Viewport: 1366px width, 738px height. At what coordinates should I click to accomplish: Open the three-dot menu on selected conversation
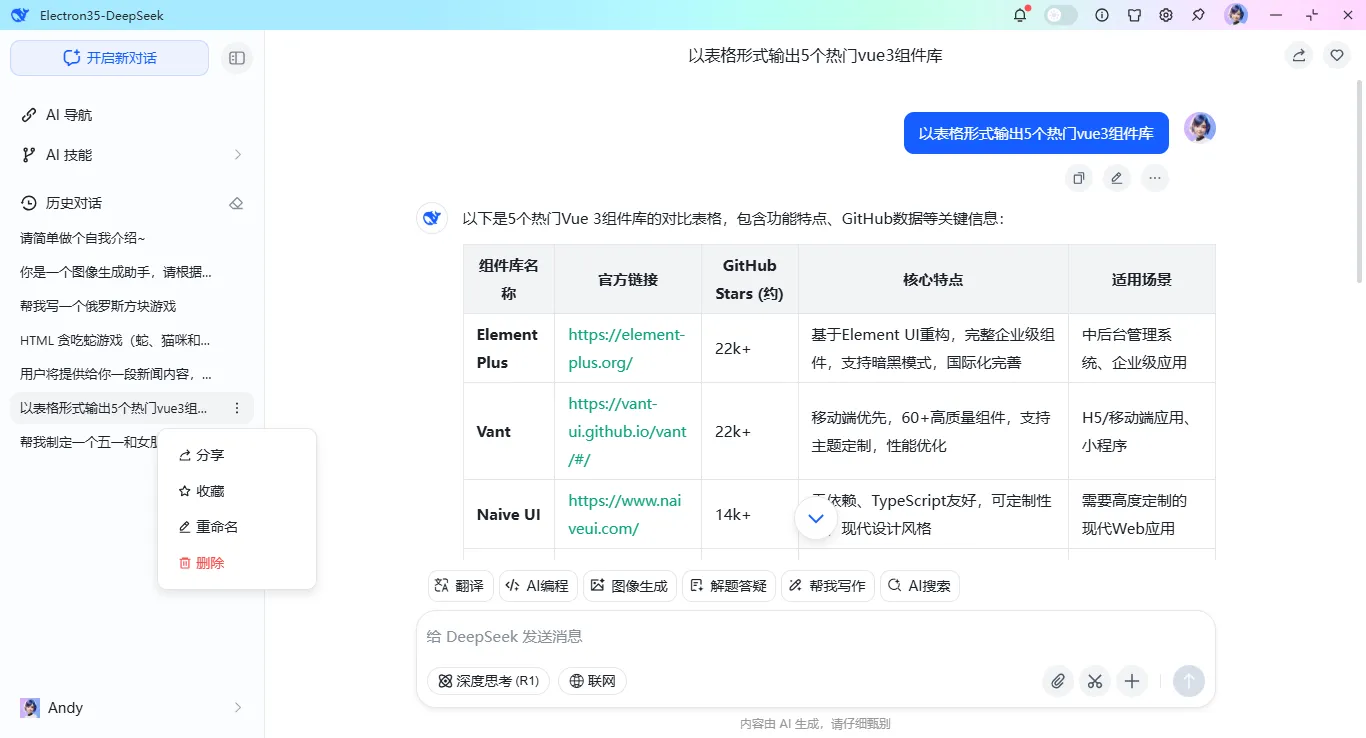(236, 408)
